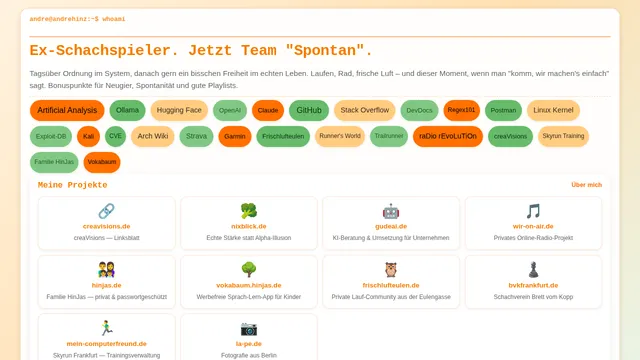Open the Arch Wiki pill

point(153,136)
